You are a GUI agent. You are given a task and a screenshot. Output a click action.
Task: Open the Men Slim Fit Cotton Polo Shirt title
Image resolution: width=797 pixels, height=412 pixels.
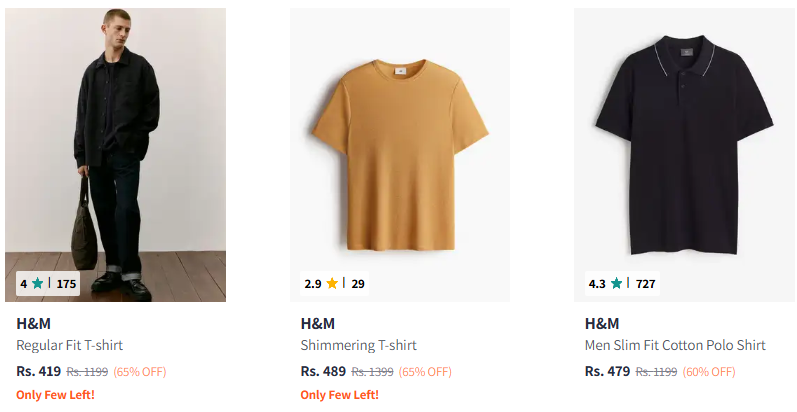675,345
